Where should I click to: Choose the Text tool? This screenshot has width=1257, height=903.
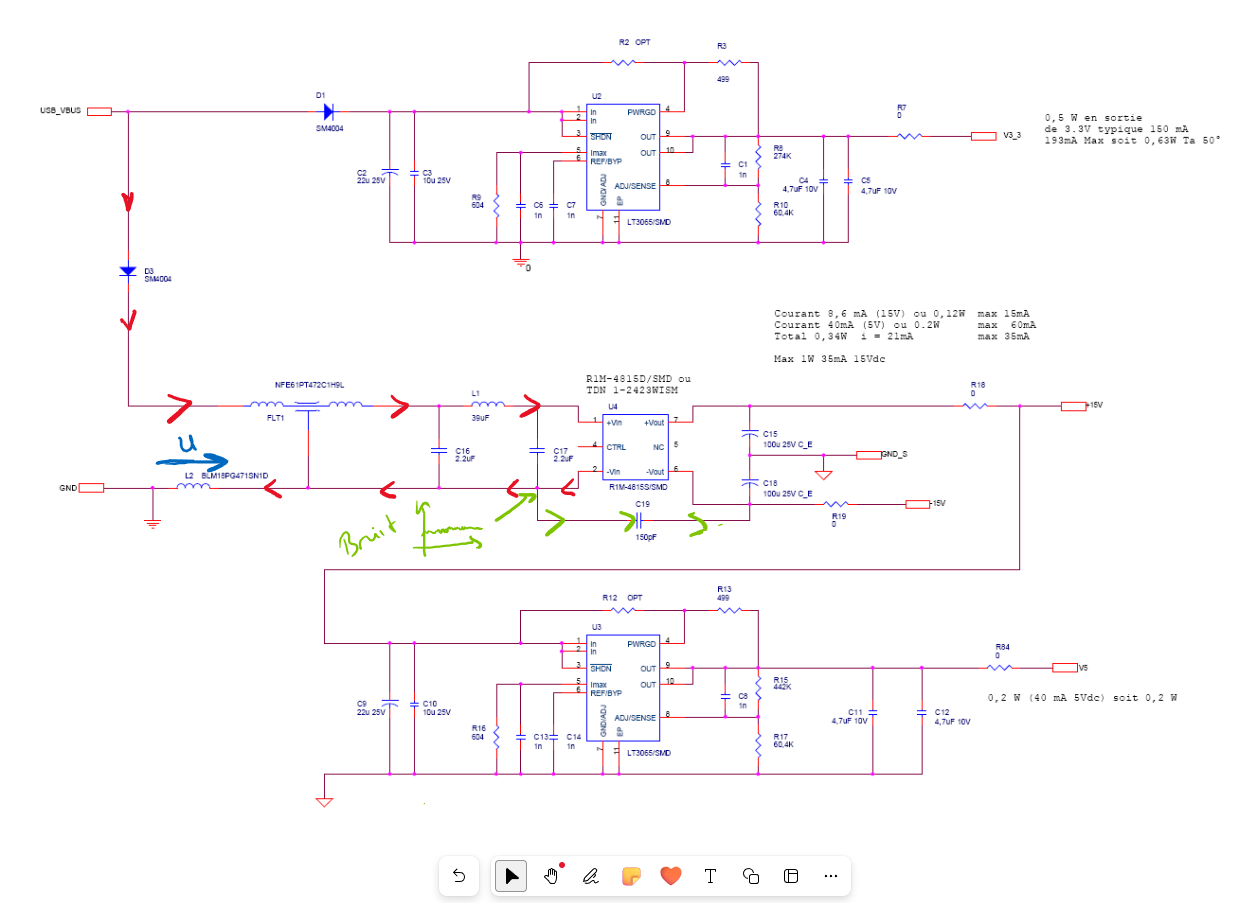coord(711,876)
